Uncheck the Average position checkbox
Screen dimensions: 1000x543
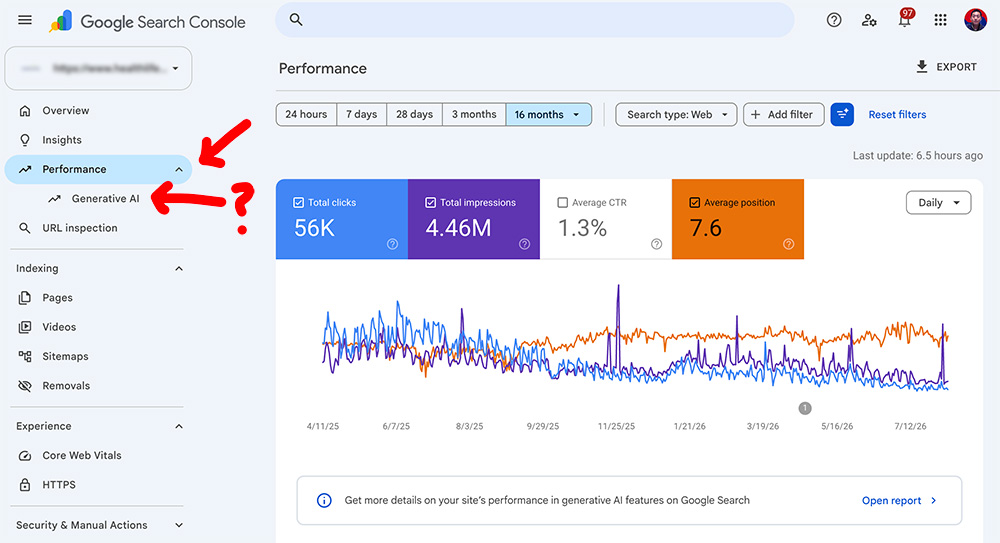pyautogui.click(x=695, y=202)
